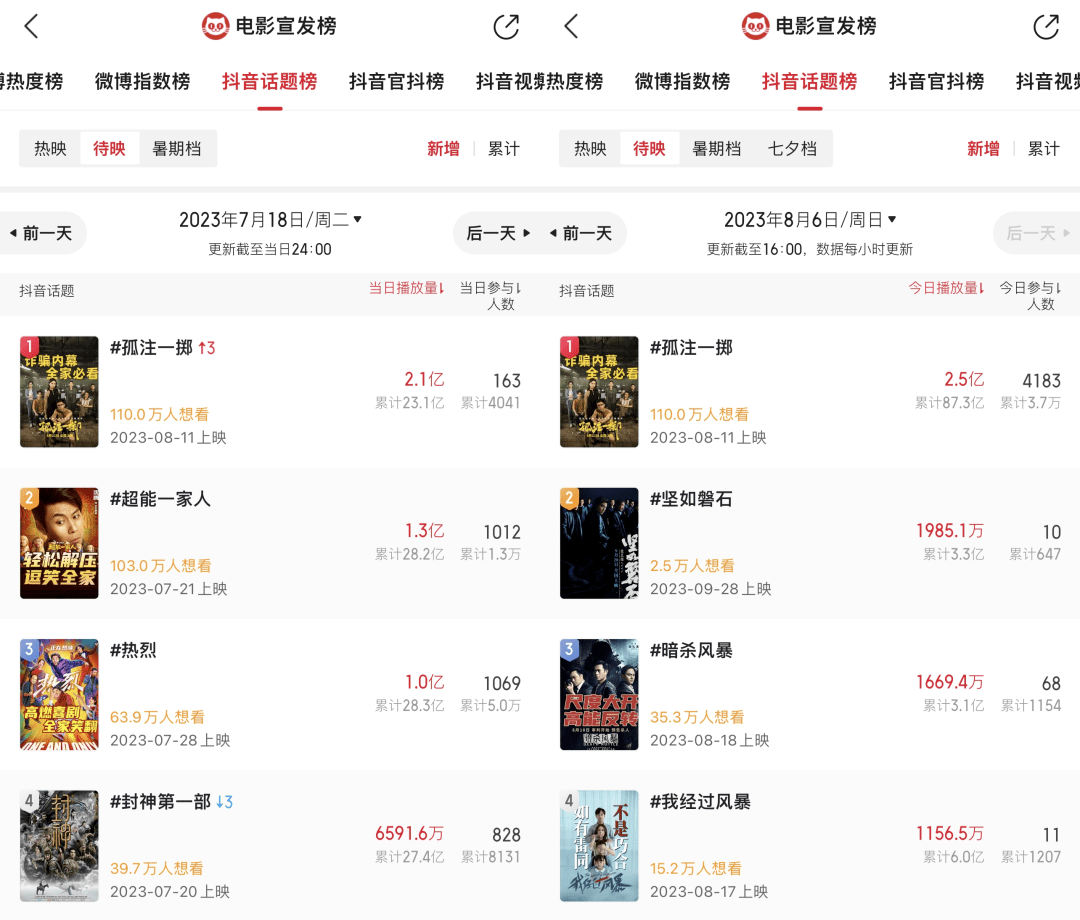Select the 热映 filter in left panel
The image size is (1080, 920).
point(50,149)
